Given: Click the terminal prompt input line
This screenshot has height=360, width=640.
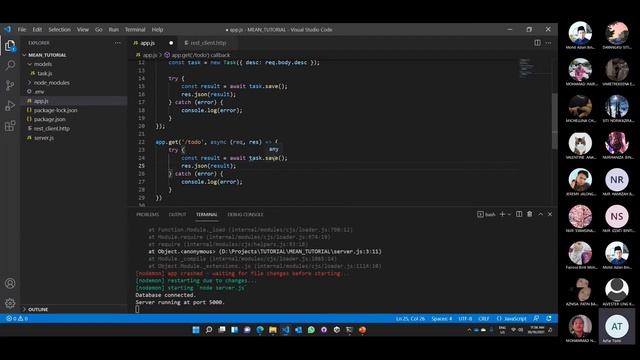Looking at the screenshot, I should click(137, 309).
